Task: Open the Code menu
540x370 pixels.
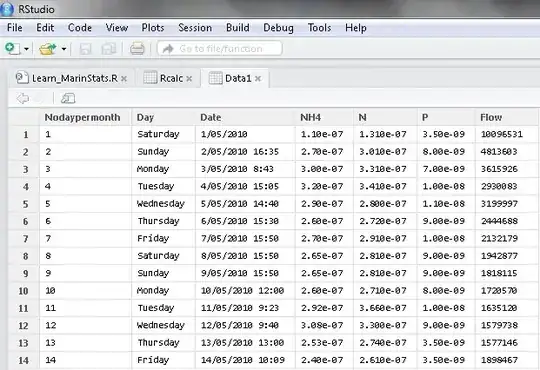Action: tap(80, 28)
